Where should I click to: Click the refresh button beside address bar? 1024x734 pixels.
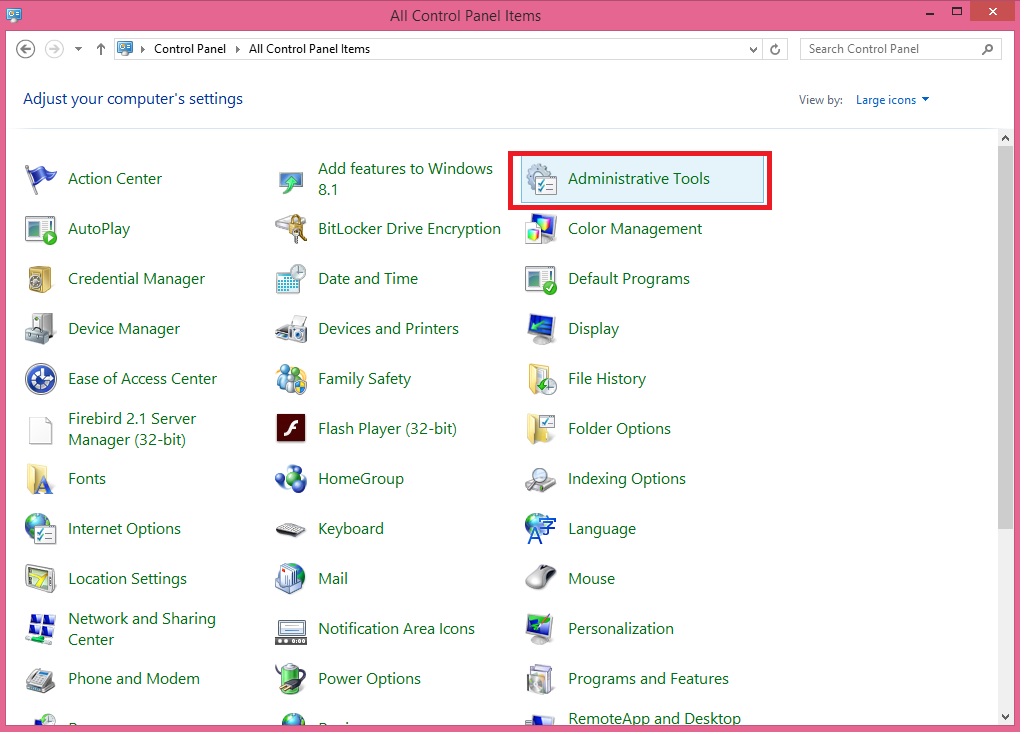pyautogui.click(x=776, y=49)
